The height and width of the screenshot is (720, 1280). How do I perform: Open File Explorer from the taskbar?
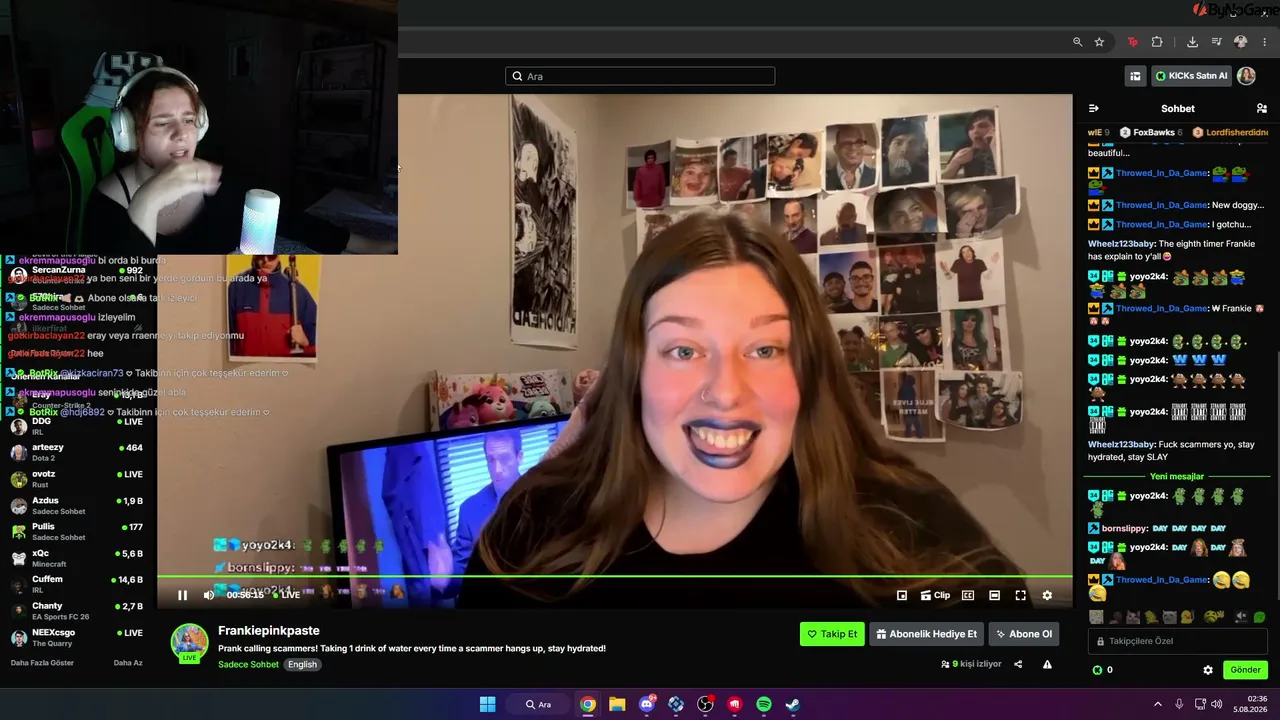[x=617, y=704]
